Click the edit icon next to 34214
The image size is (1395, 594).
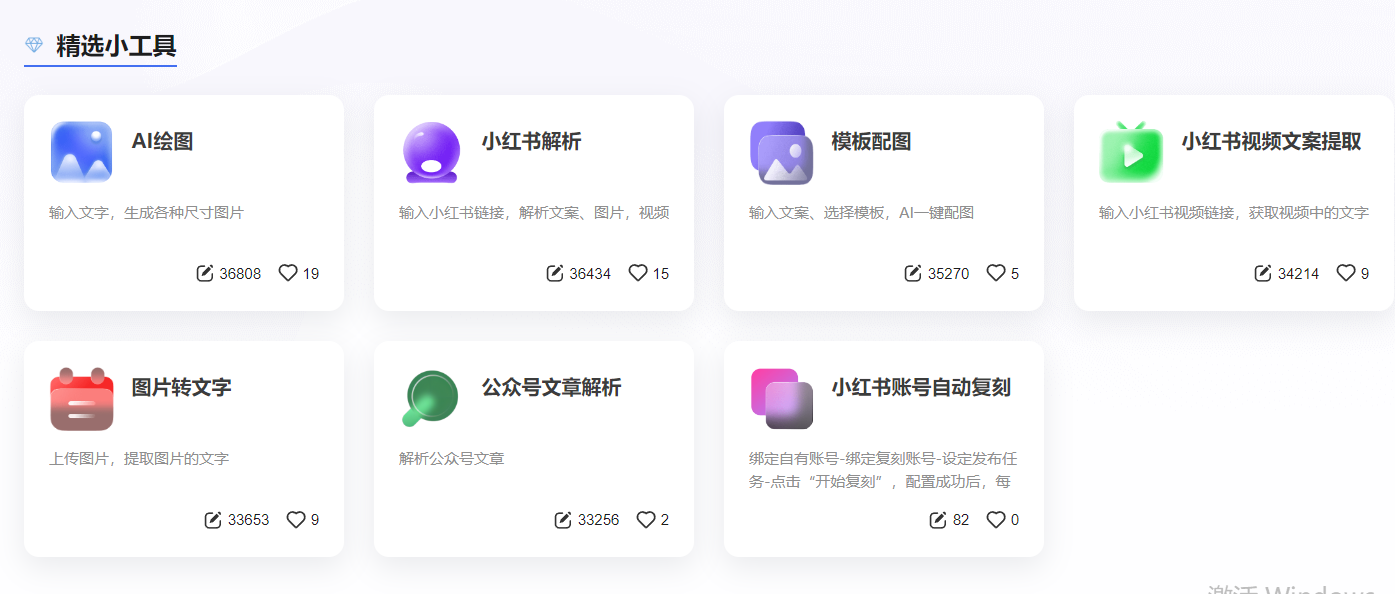[1263, 273]
